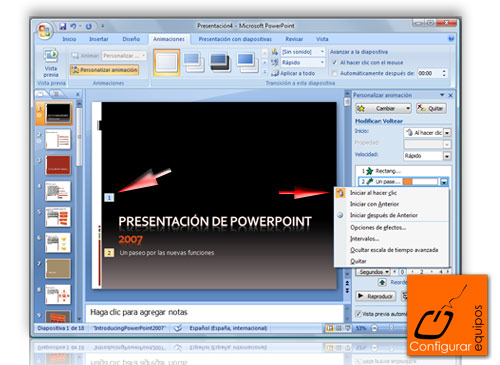Enable 'Automáticamente después de' checkbox
500x365 pixels.
(x=334, y=73)
